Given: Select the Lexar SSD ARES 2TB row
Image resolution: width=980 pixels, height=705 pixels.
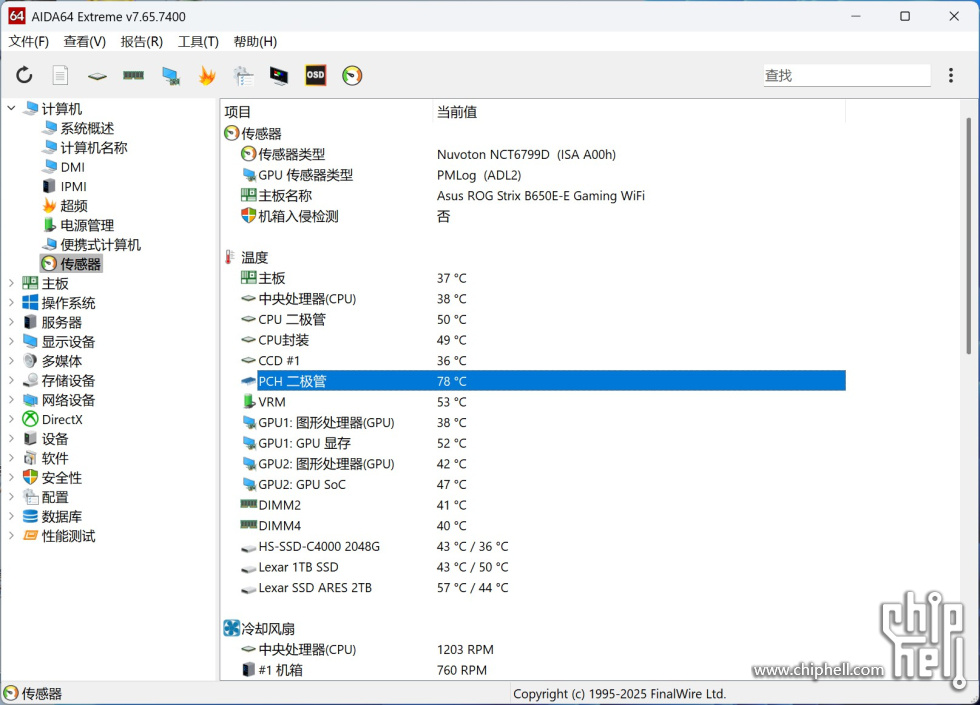Looking at the screenshot, I should click(542, 587).
